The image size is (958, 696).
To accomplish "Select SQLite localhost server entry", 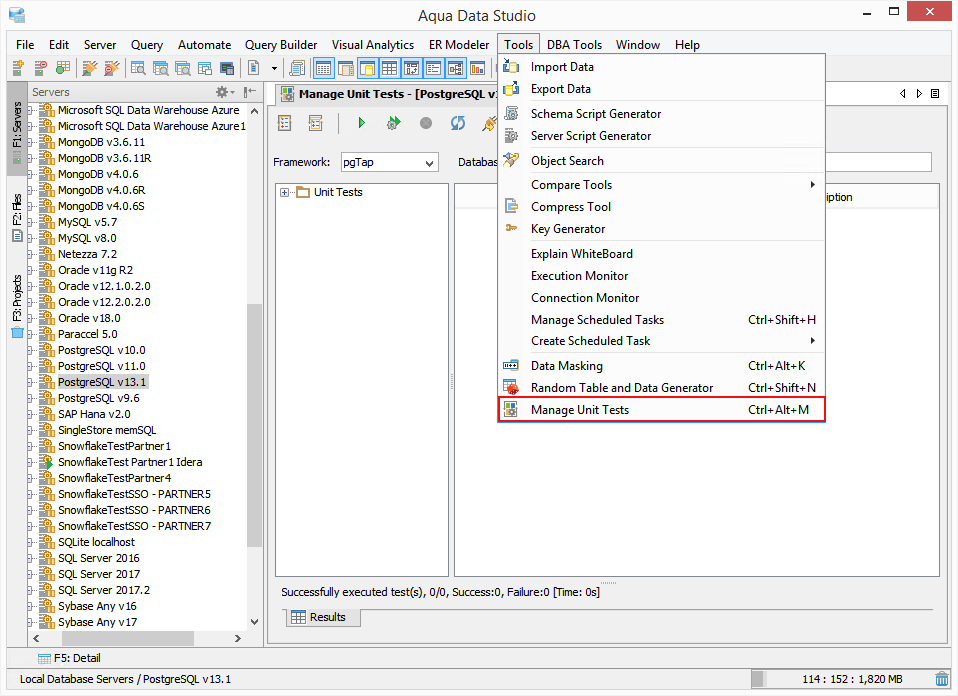I will (97, 543).
